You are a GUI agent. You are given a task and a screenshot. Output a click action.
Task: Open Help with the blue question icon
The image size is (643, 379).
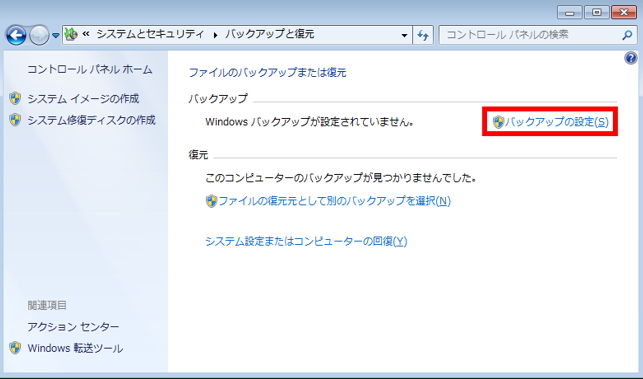coord(631,58)
